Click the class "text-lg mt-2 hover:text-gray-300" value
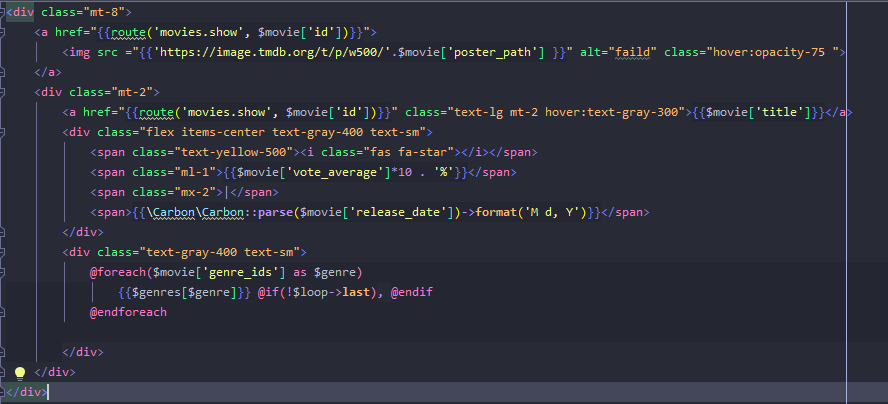Image resolution: width=888 pixels, height=404 pixels. [x=566, y=112]
